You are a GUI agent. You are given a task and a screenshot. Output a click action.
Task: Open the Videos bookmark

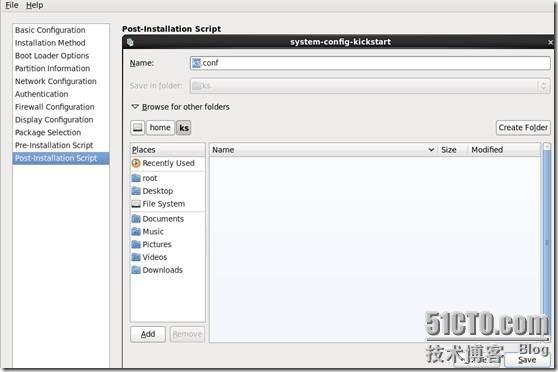[168, 257]
